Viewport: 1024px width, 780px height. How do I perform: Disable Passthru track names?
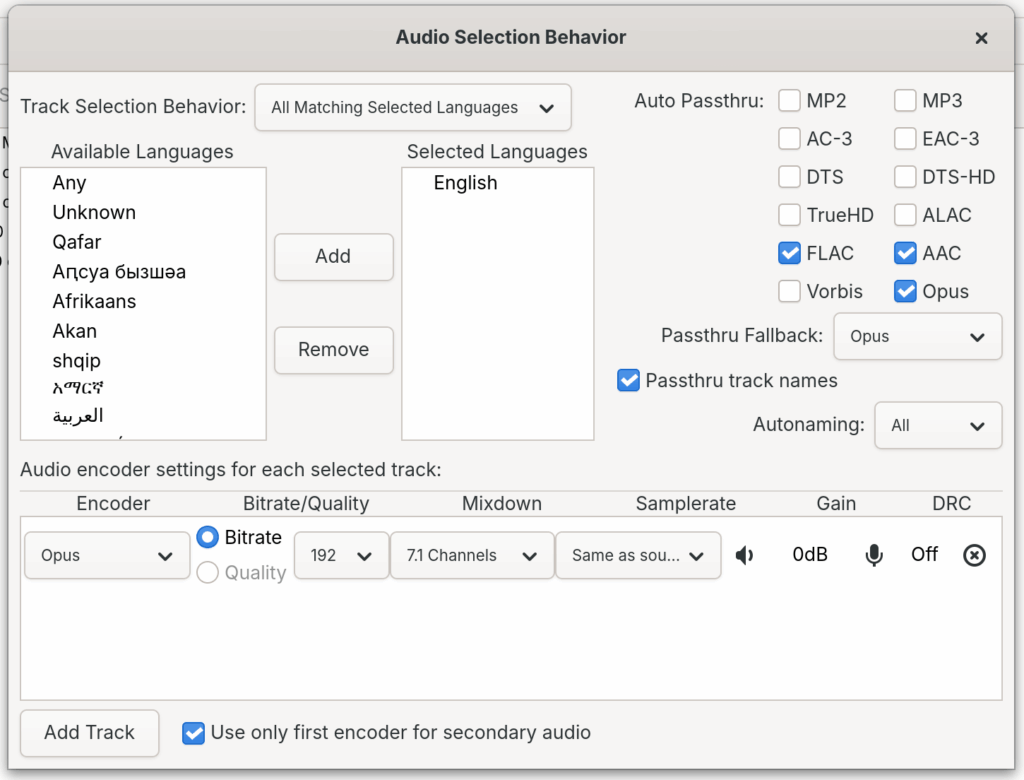(x=628, y=380)
